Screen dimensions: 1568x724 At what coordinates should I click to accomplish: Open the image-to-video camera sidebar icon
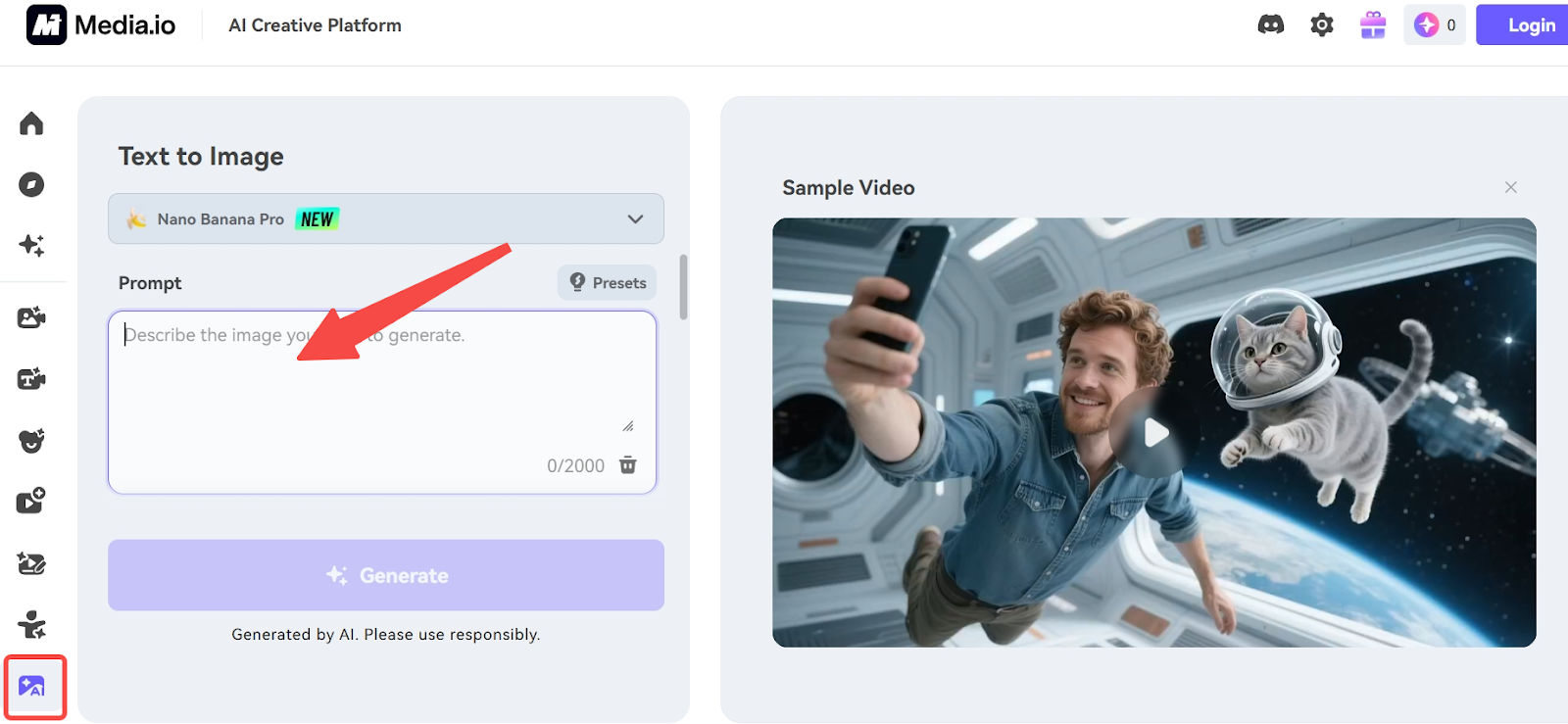point(31,317)
